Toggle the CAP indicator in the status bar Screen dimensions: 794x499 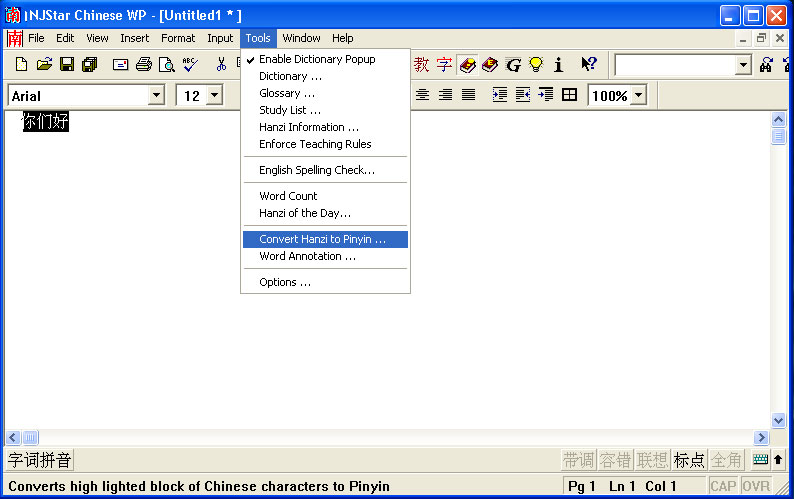pyautogui.click(x=723, y=486)
